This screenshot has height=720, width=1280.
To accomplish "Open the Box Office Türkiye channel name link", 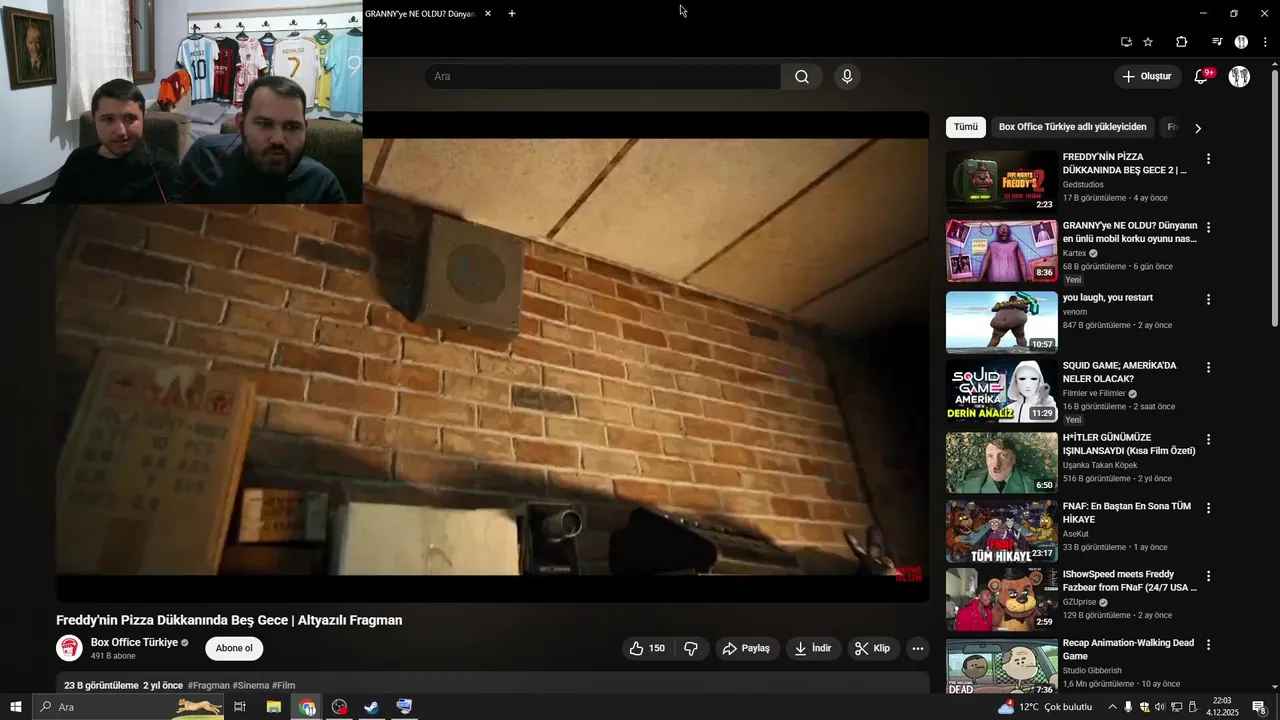I will coord(134,642).
